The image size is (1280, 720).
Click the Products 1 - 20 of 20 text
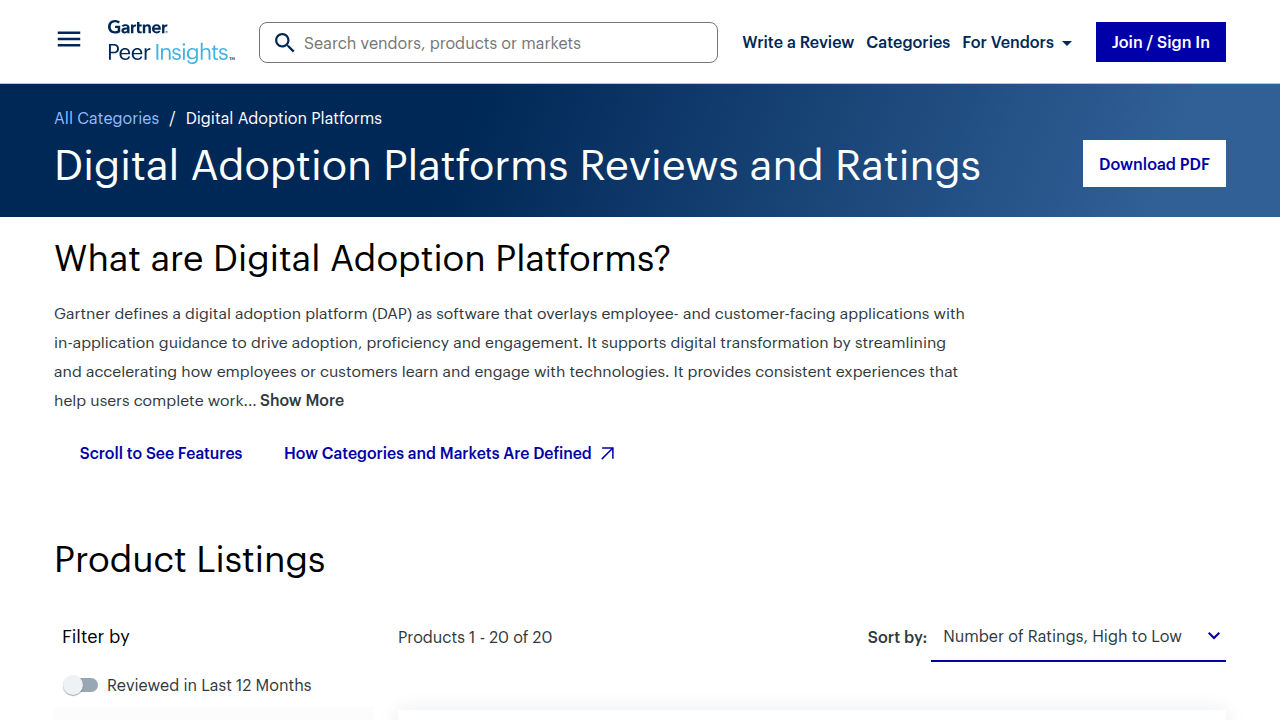point(475,637)
